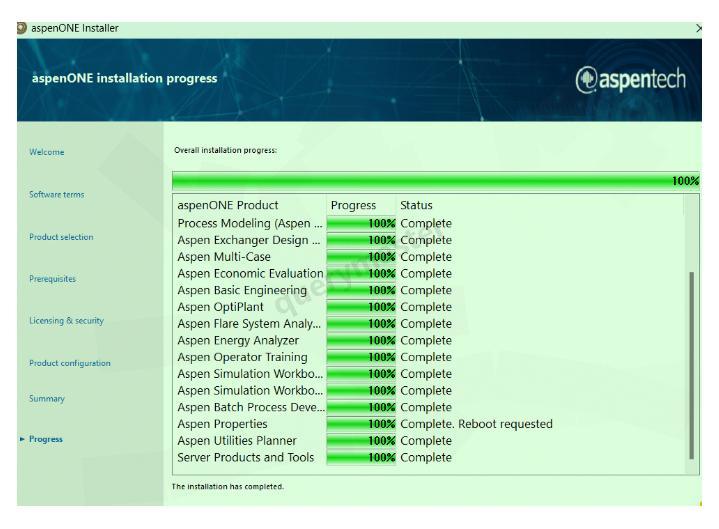This screenshot has height=529, width=719.
Task: Click the aspenONE Installer title icon
Action: click(x=22, y=28)
